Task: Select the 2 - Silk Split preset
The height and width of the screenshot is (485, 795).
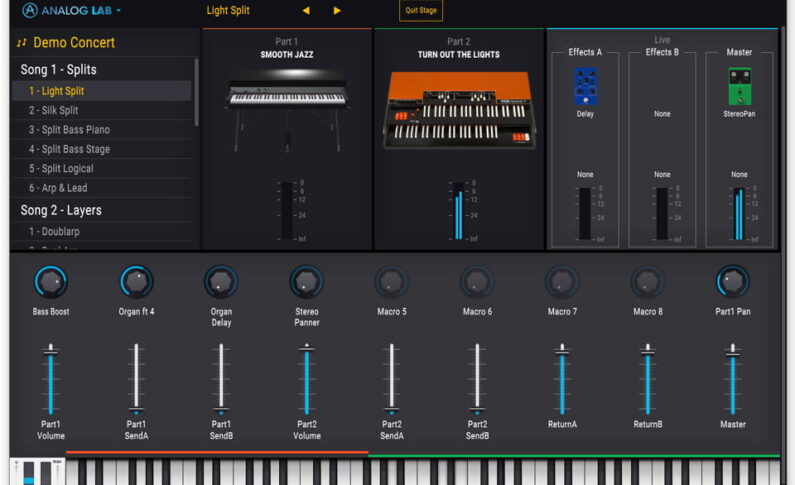Action: tap(101, 110)
